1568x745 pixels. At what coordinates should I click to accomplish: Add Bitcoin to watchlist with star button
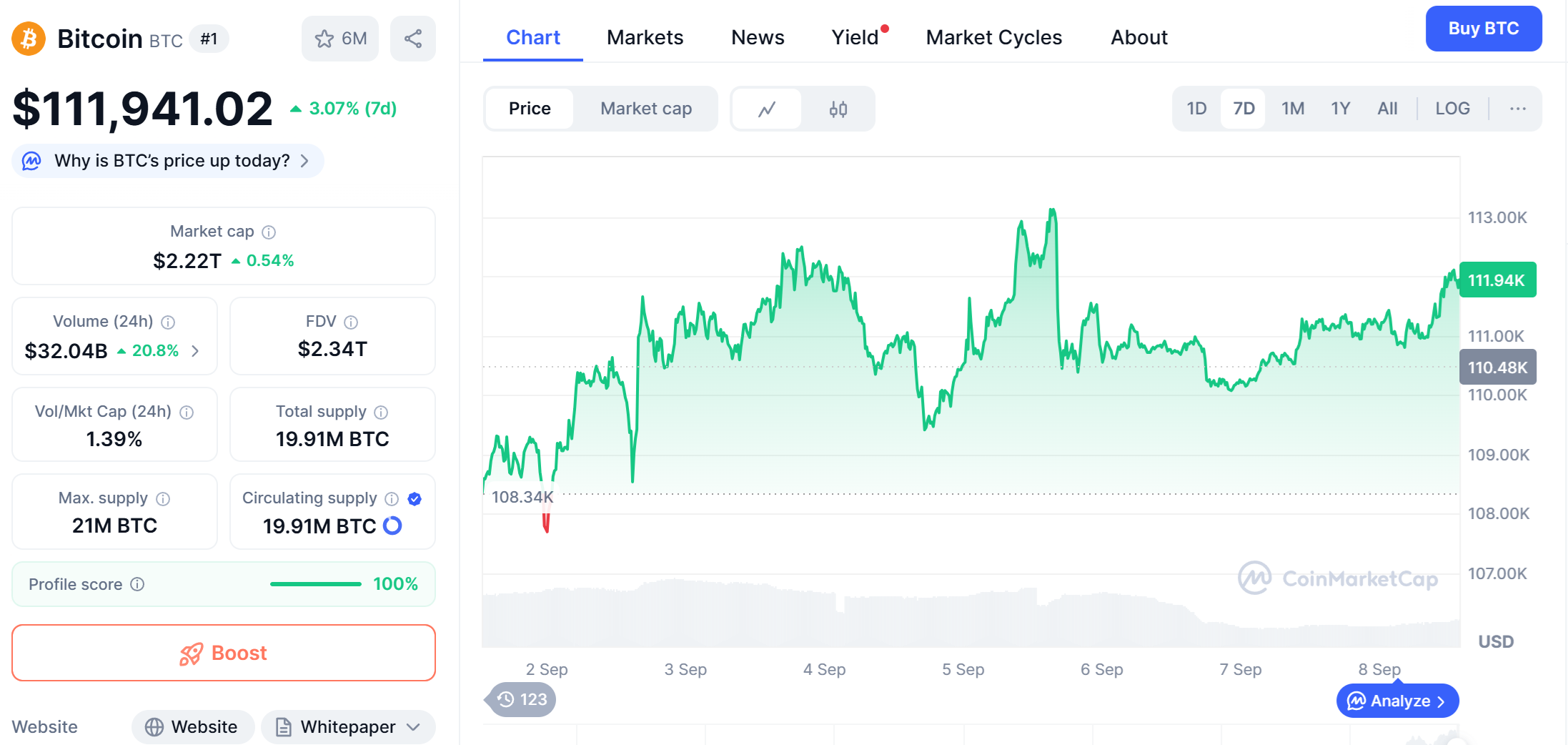coord(340,39)
